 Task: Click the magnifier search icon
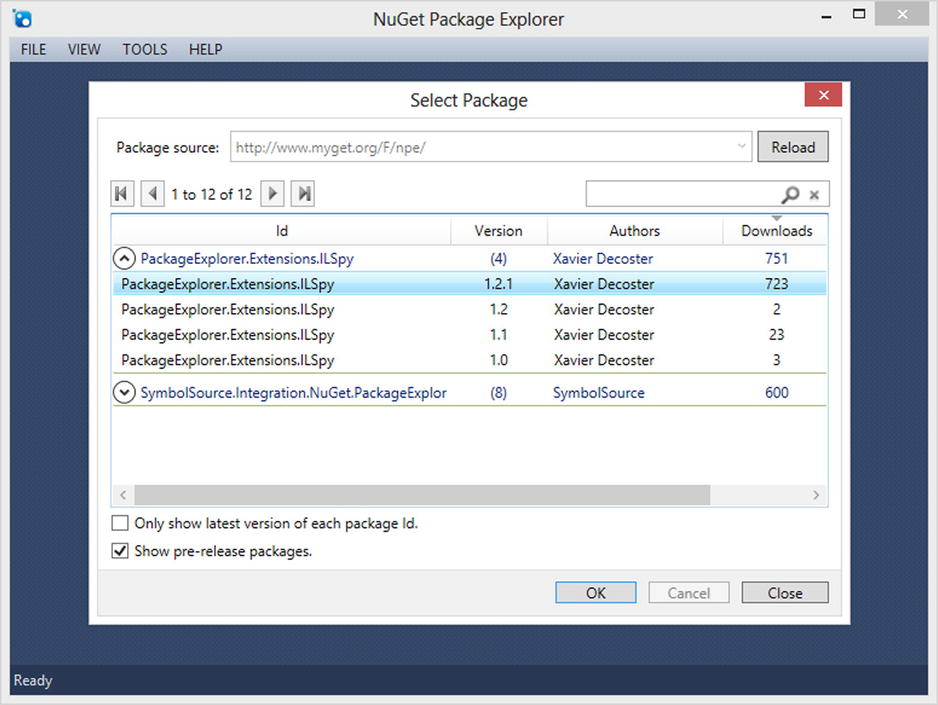coord(790,194)
